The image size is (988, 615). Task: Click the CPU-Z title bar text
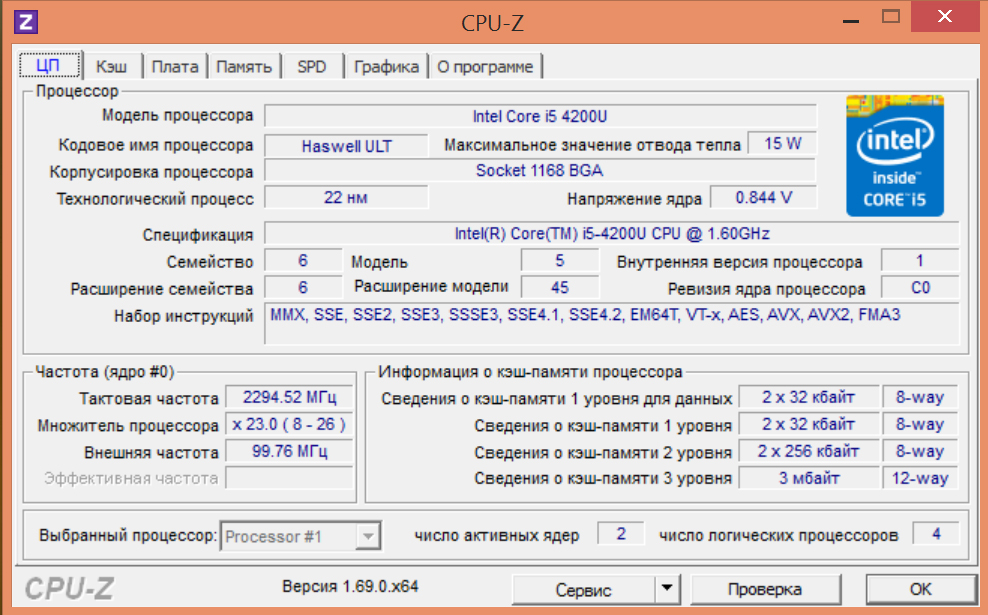click(x=492, y=23)
